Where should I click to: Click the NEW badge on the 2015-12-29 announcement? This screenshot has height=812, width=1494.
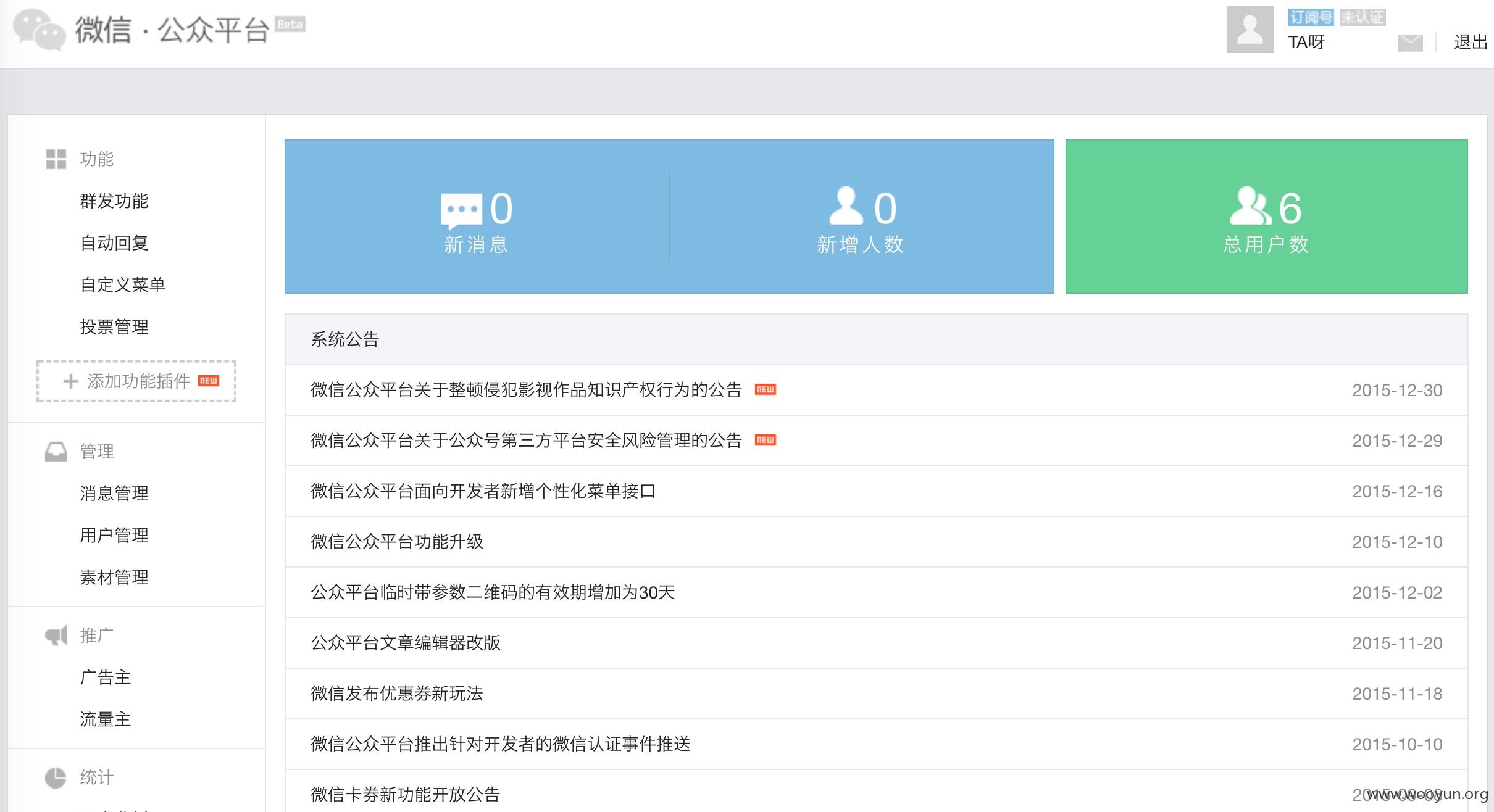click(x=766, y=440)
